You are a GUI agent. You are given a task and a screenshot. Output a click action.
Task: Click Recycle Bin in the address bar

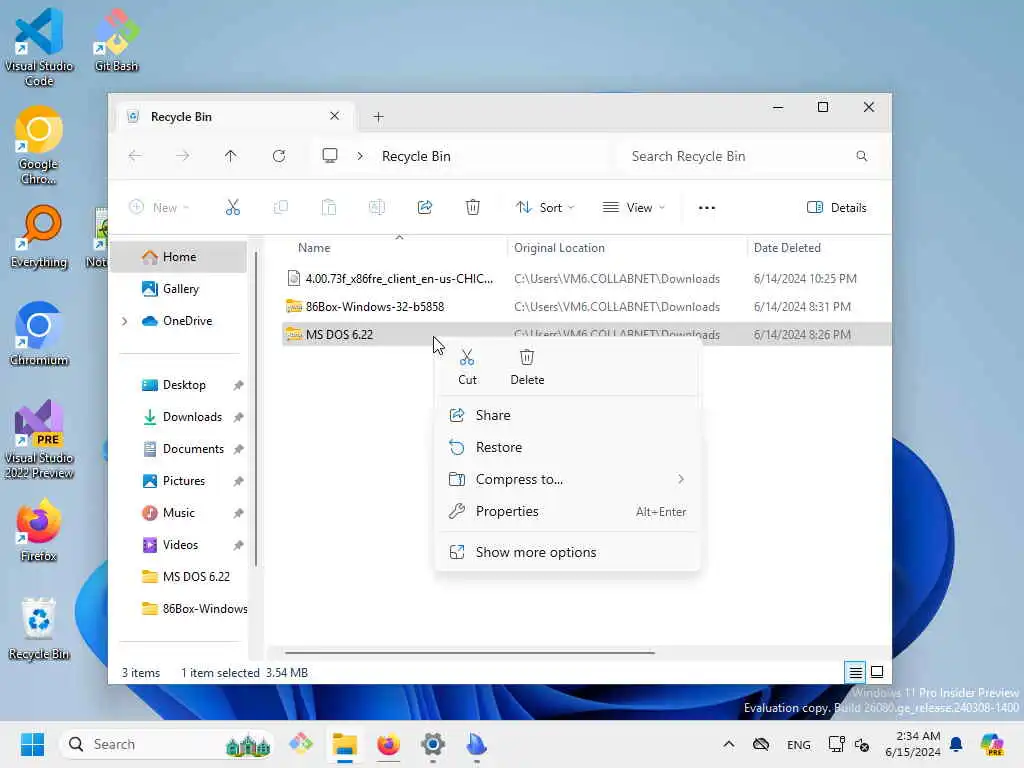click(416, 156)
